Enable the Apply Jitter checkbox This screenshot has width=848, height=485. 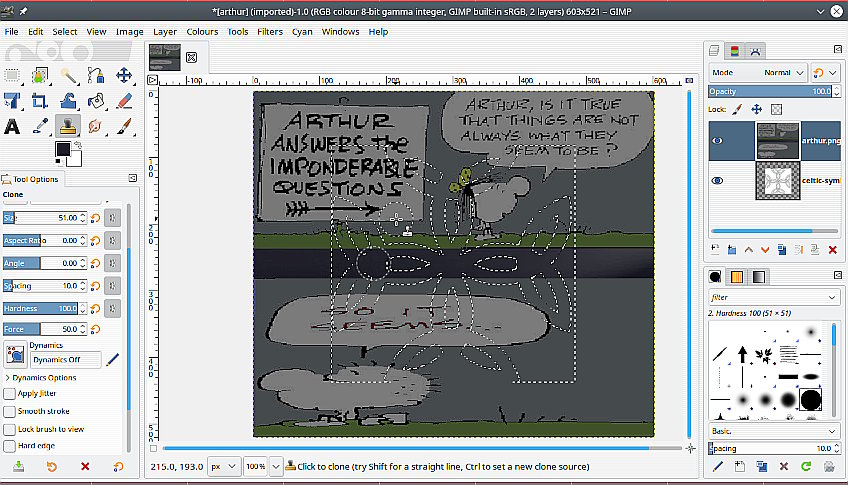pyautogui.click(x=9, y=394)
